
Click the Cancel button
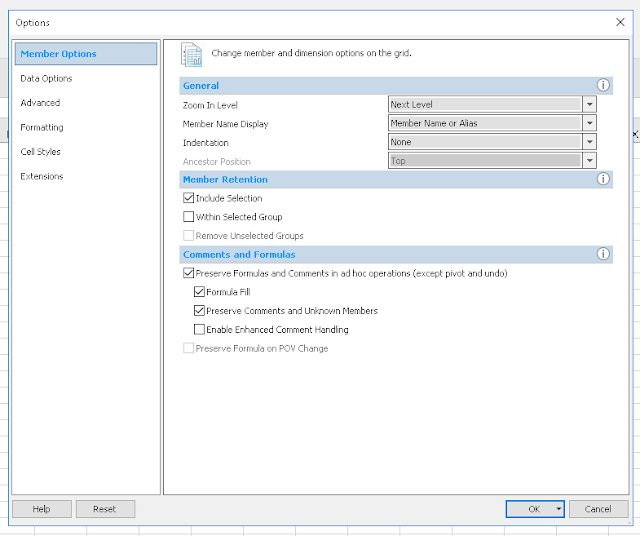coord(598,509)
